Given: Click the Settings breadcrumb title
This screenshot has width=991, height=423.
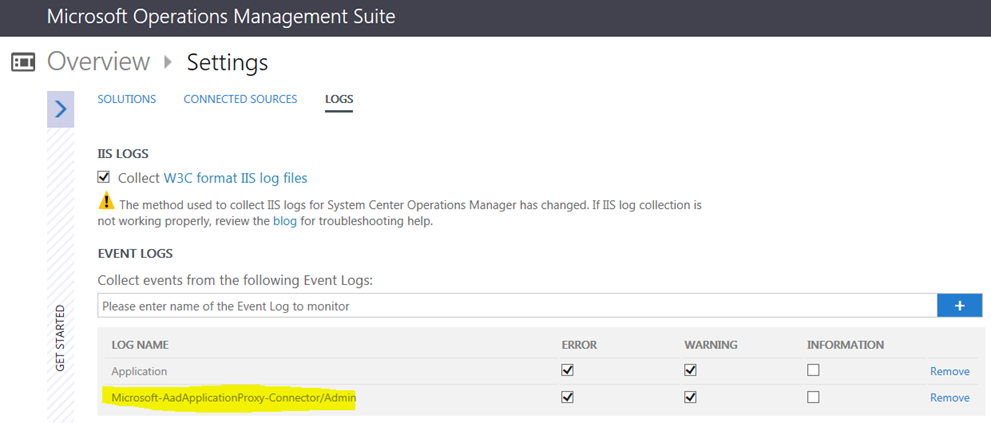Looking at the screenshot, I should pyautogui.click(x=228, y=63).
